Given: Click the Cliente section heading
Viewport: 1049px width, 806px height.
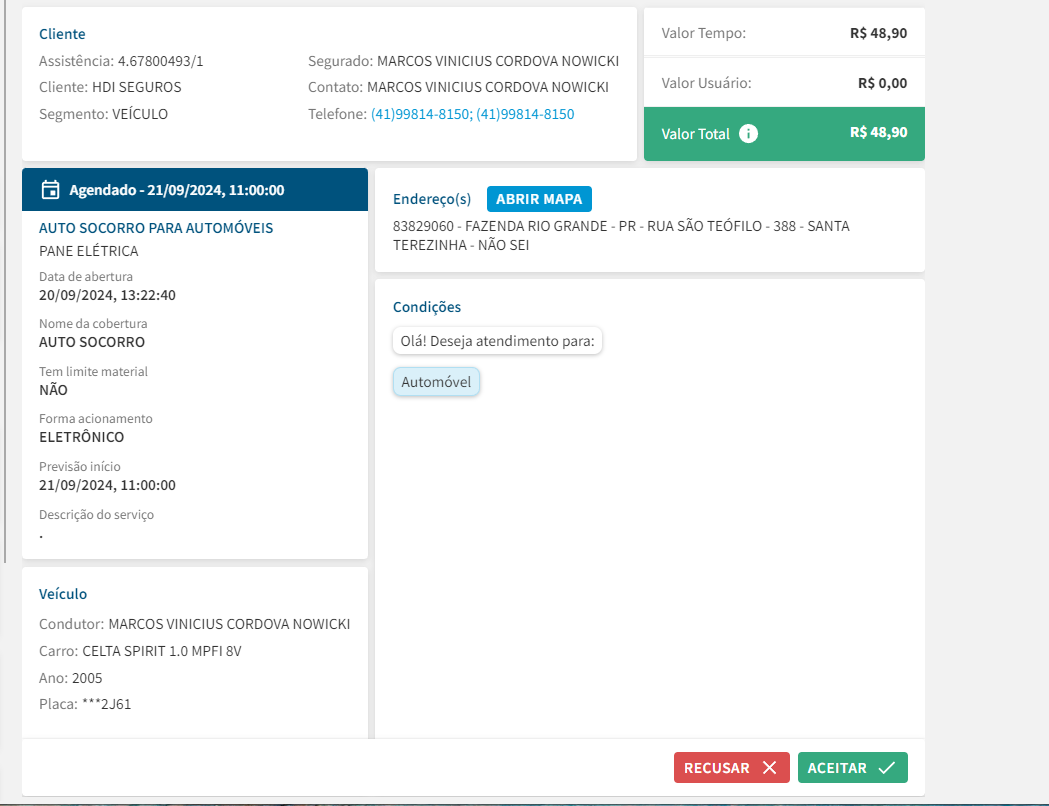Looking at the screenshot, I should (62, 34).
